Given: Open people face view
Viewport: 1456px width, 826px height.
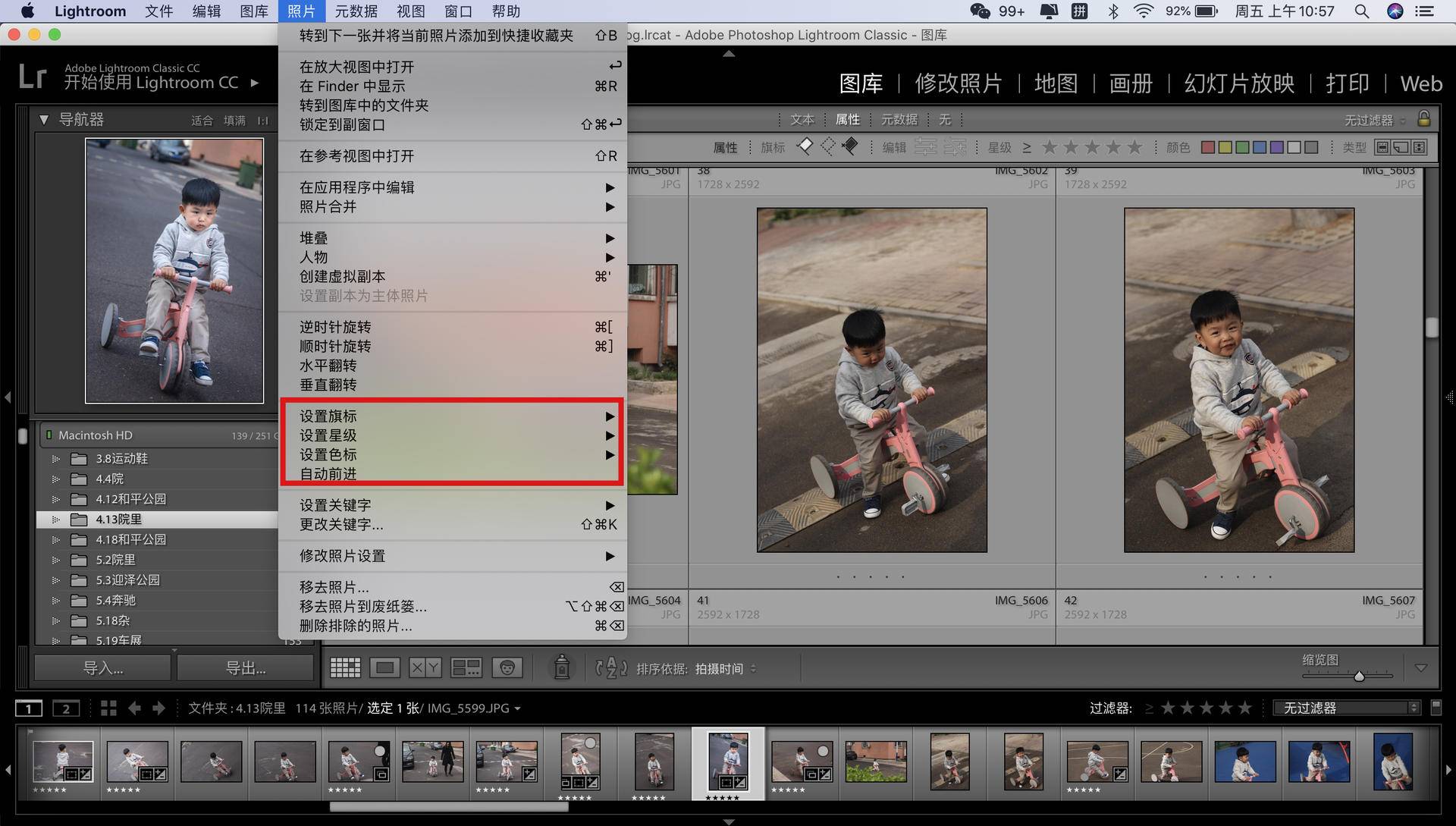Looking at the screenshot, I should pos(507,667).
